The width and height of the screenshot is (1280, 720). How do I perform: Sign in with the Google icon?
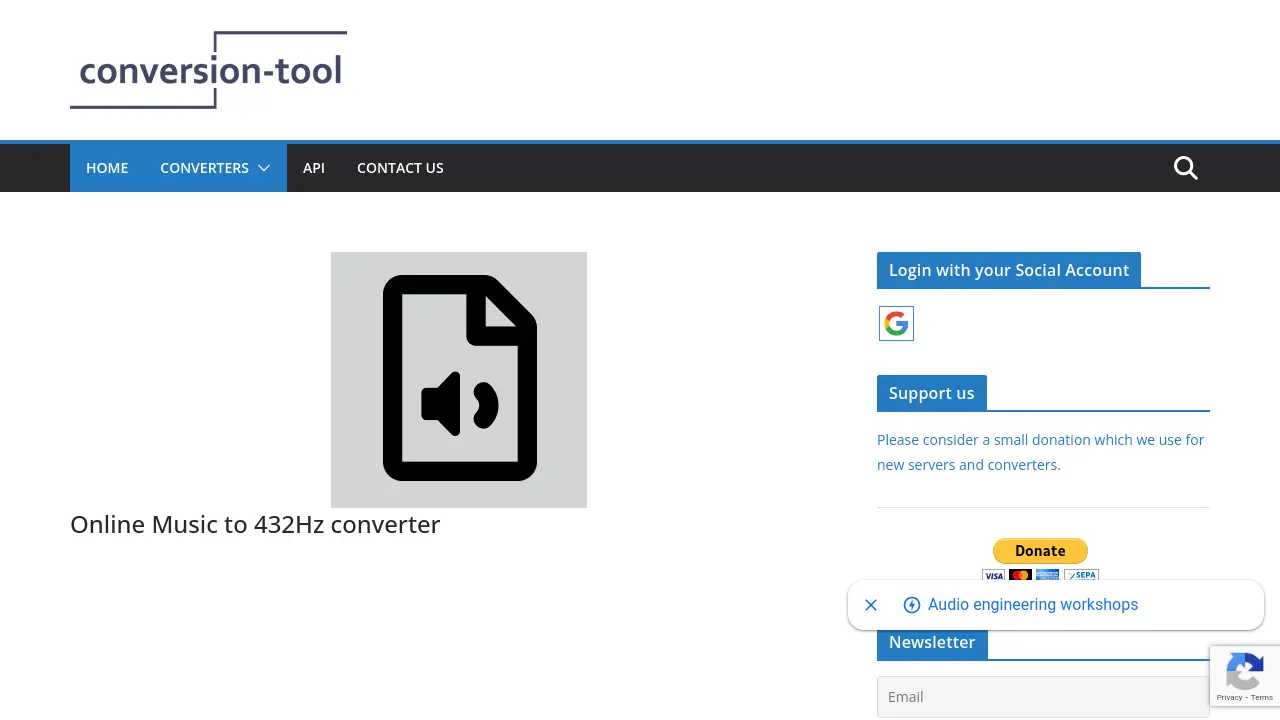[x=896, y=324]
